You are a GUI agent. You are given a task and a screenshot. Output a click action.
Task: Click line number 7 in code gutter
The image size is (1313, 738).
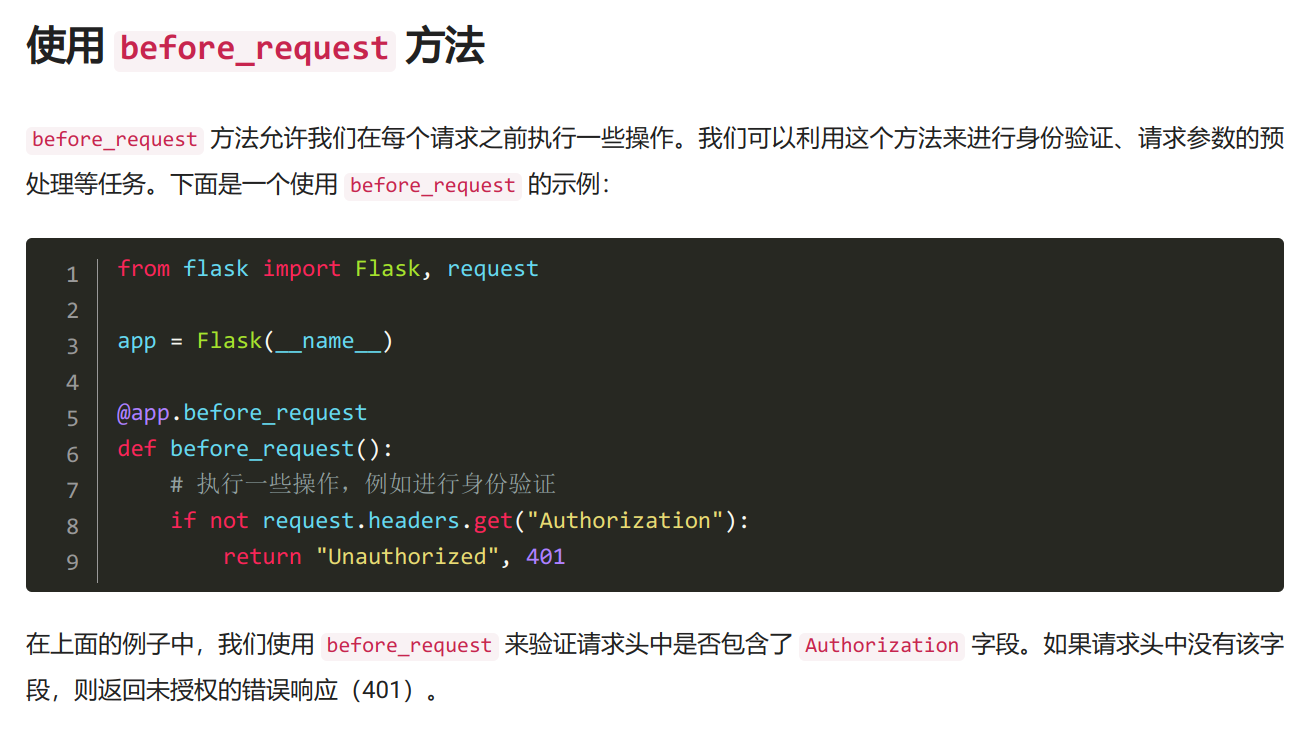point(72,490)
